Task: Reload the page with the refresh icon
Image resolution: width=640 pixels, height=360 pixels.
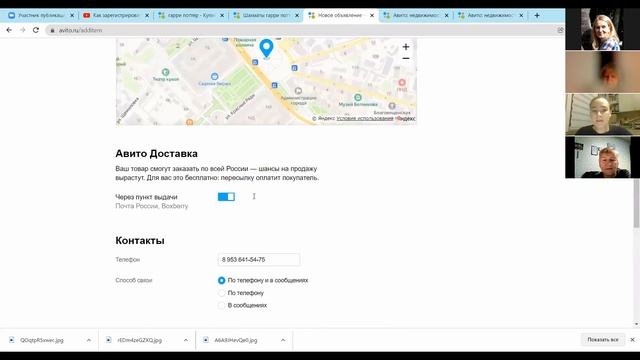Action: (x=36, y=30)
